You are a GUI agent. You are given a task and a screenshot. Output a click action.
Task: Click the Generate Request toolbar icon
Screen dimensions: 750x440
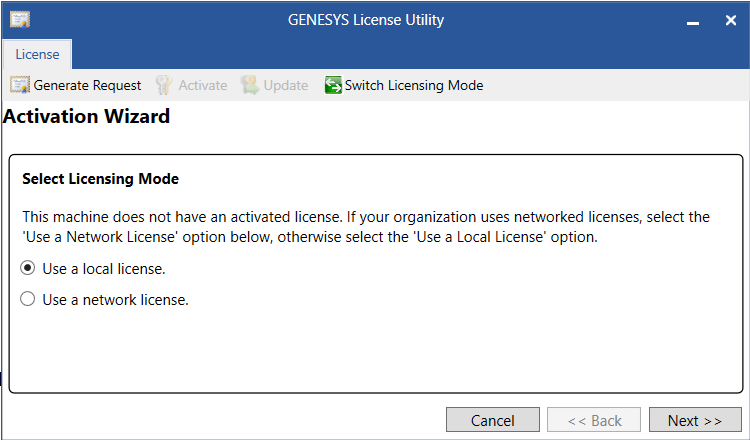pyautogui.click(x=20, y=85)
